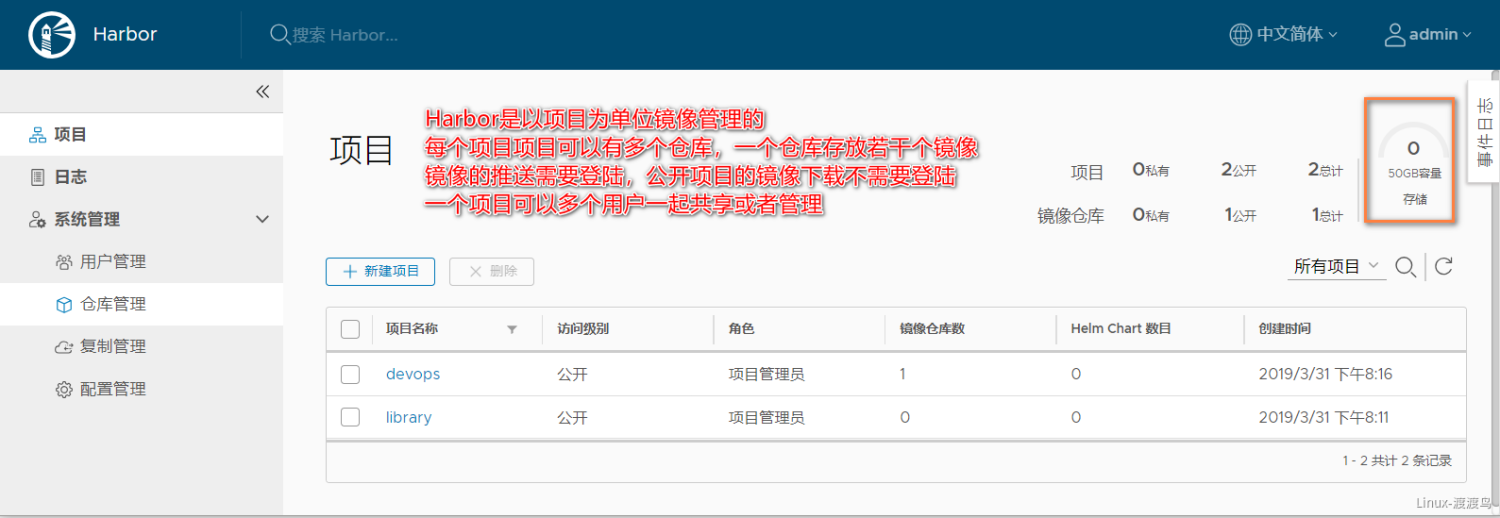The image size is (1500, 518).
Task: Open 仓库管理 in the sidebar
Action: tap(113, 304)
